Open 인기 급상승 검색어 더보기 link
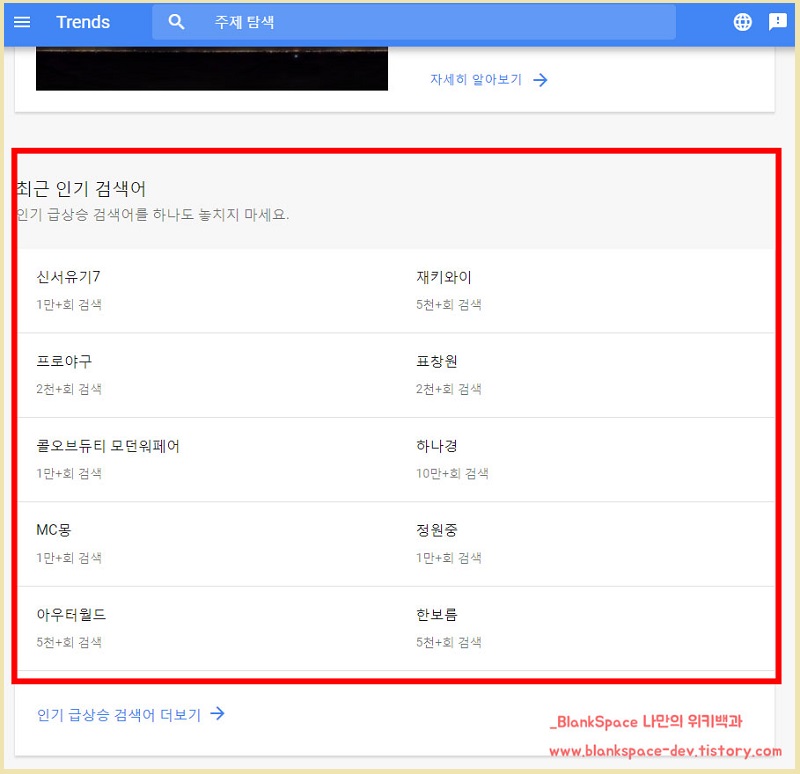 tap(119, 714)
